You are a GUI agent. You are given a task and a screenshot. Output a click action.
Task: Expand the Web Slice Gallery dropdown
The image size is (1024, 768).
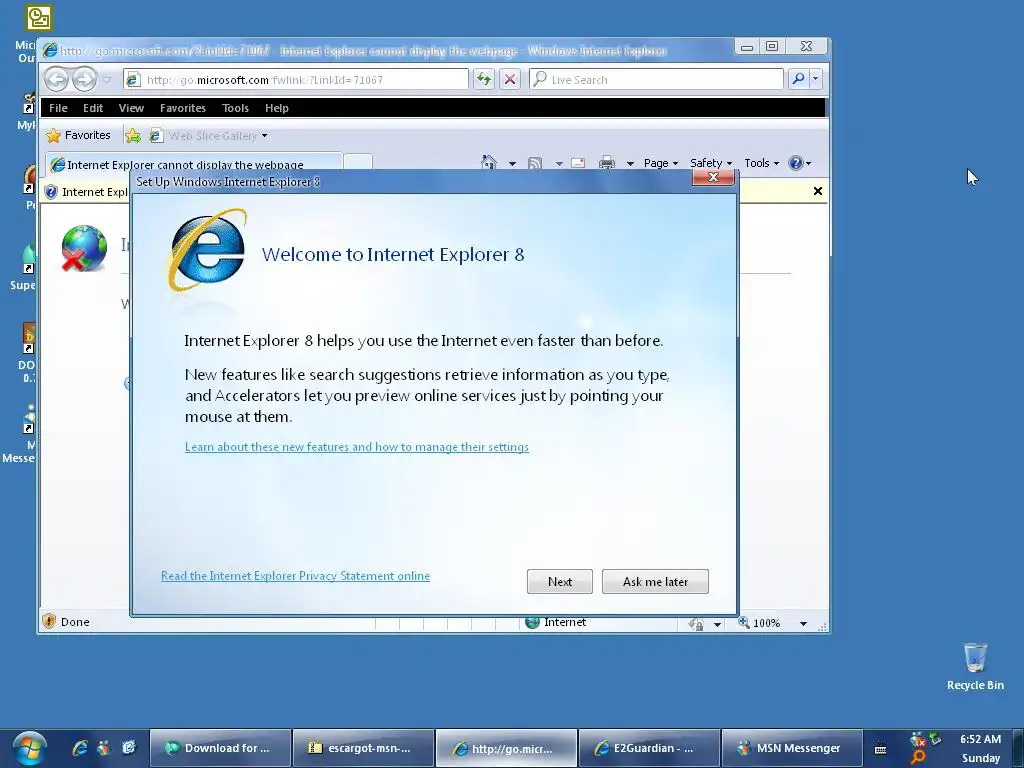[x=264, y=136]
